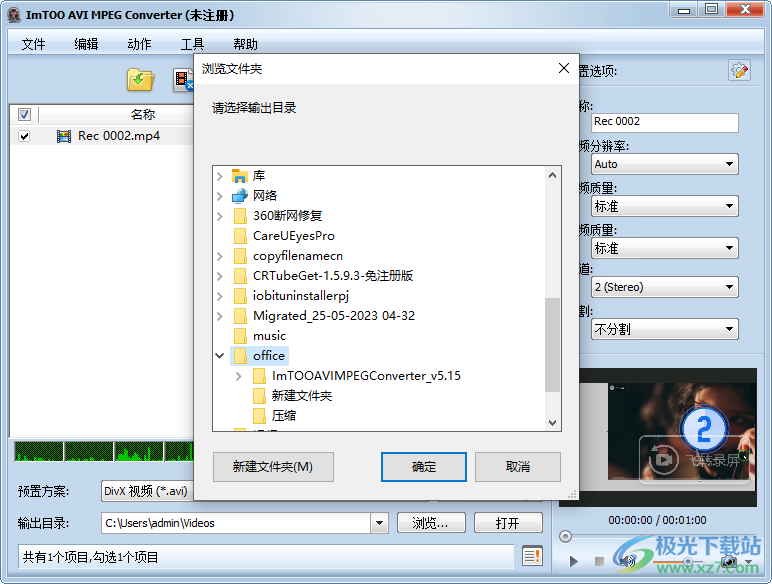This screenshot has width=772, height=584.
Task: Take a snapshot with the camera icon
Action: (x=729, y=561)
